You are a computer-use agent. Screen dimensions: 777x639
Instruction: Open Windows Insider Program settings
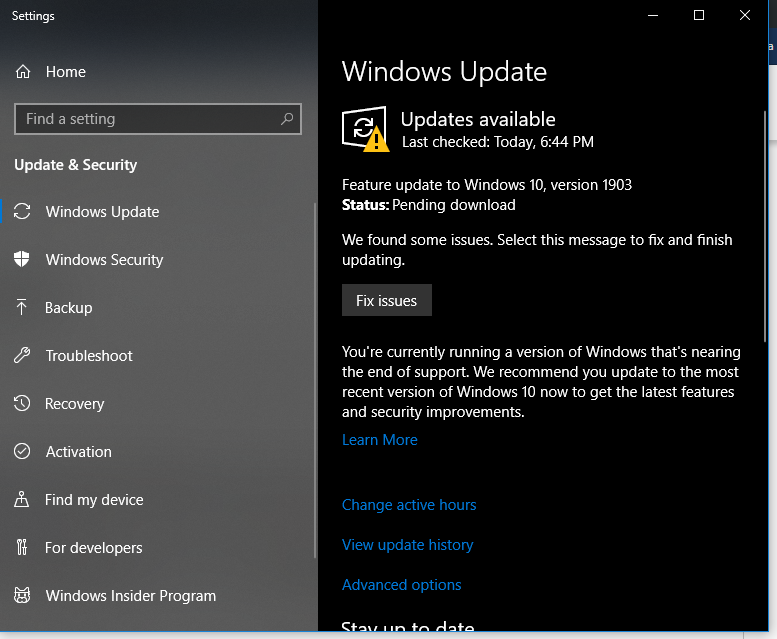tap(159, 596)
